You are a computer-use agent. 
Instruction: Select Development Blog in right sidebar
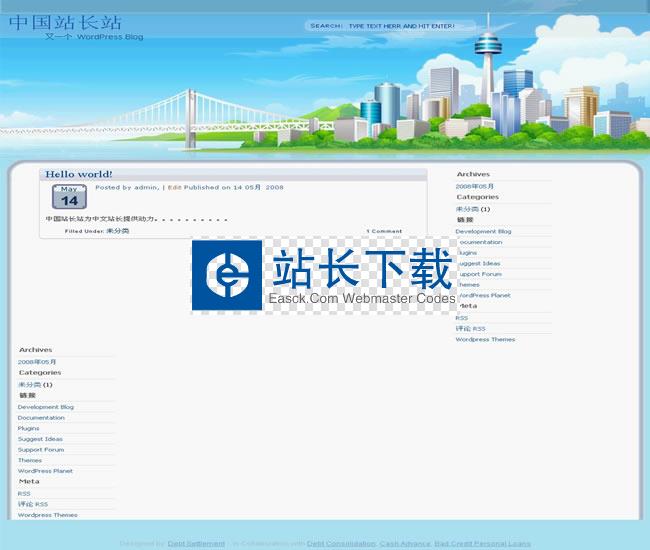[483, 231]
